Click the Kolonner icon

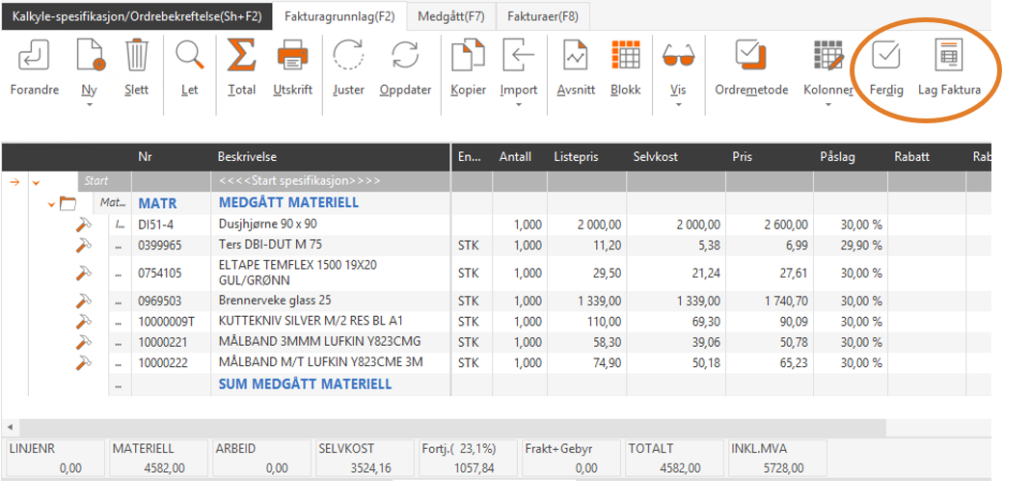click(x=828, y=55)
